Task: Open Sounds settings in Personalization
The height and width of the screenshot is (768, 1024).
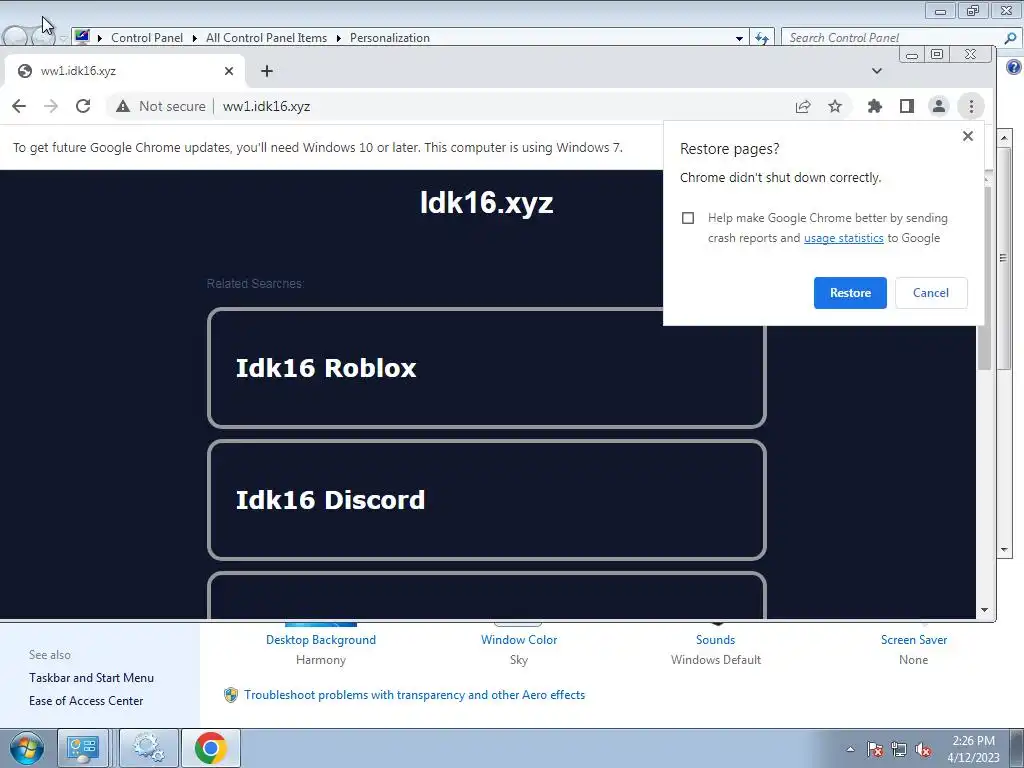Action: point(715,640)
